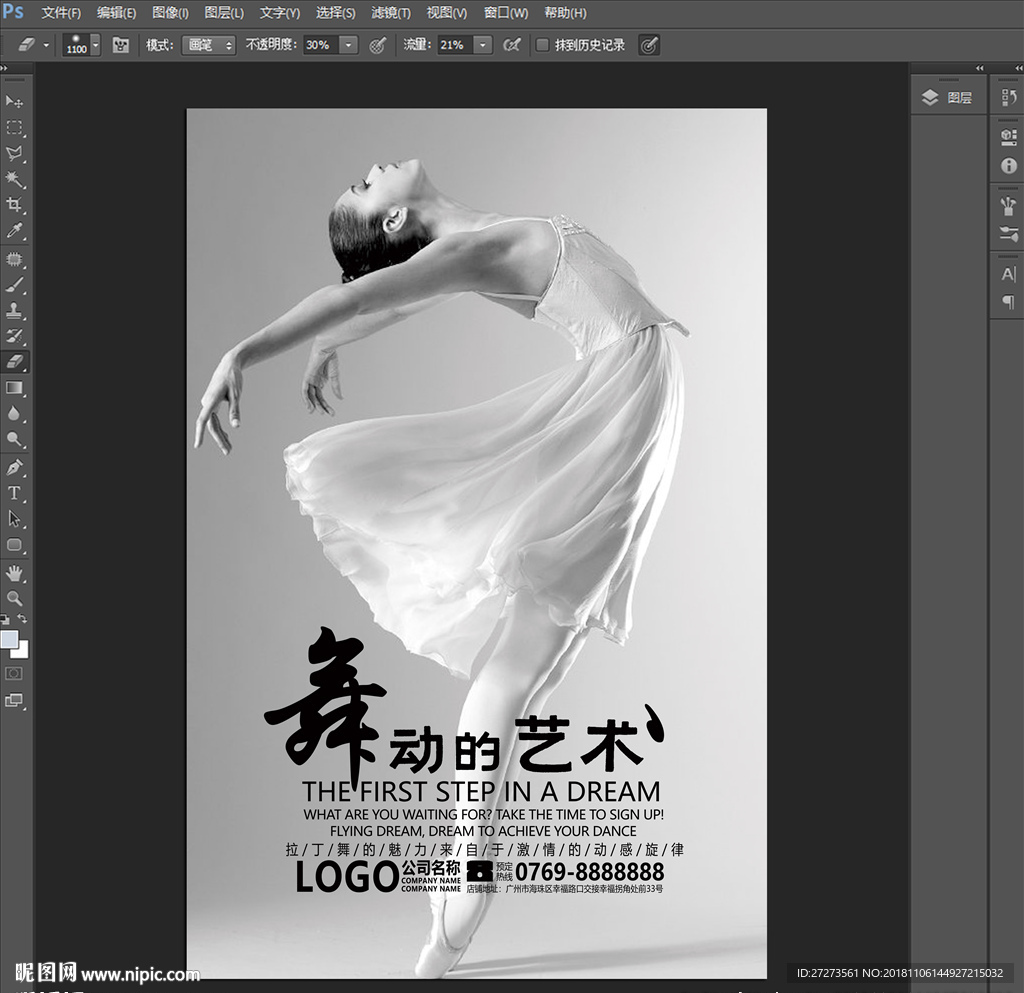Image resolution: width=1024 pixels, height=993 pixels.
Task: Enable the 抹到历史记录 checkbox
Action: coord(542,45)
